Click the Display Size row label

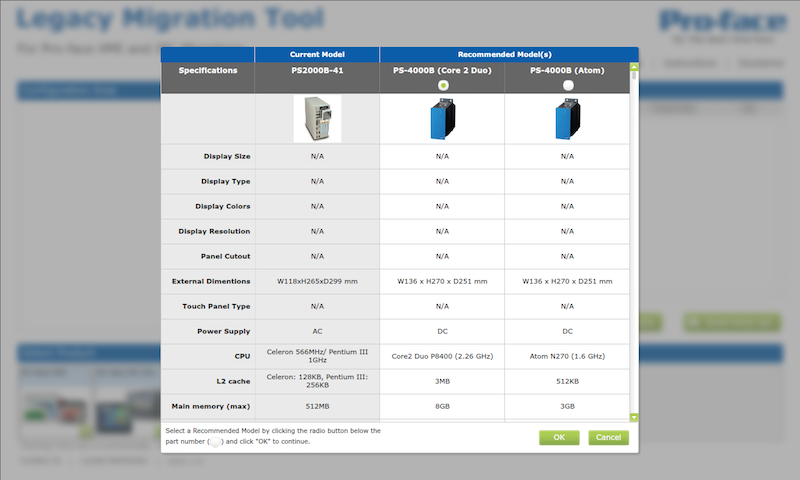[x=227, y=157]
